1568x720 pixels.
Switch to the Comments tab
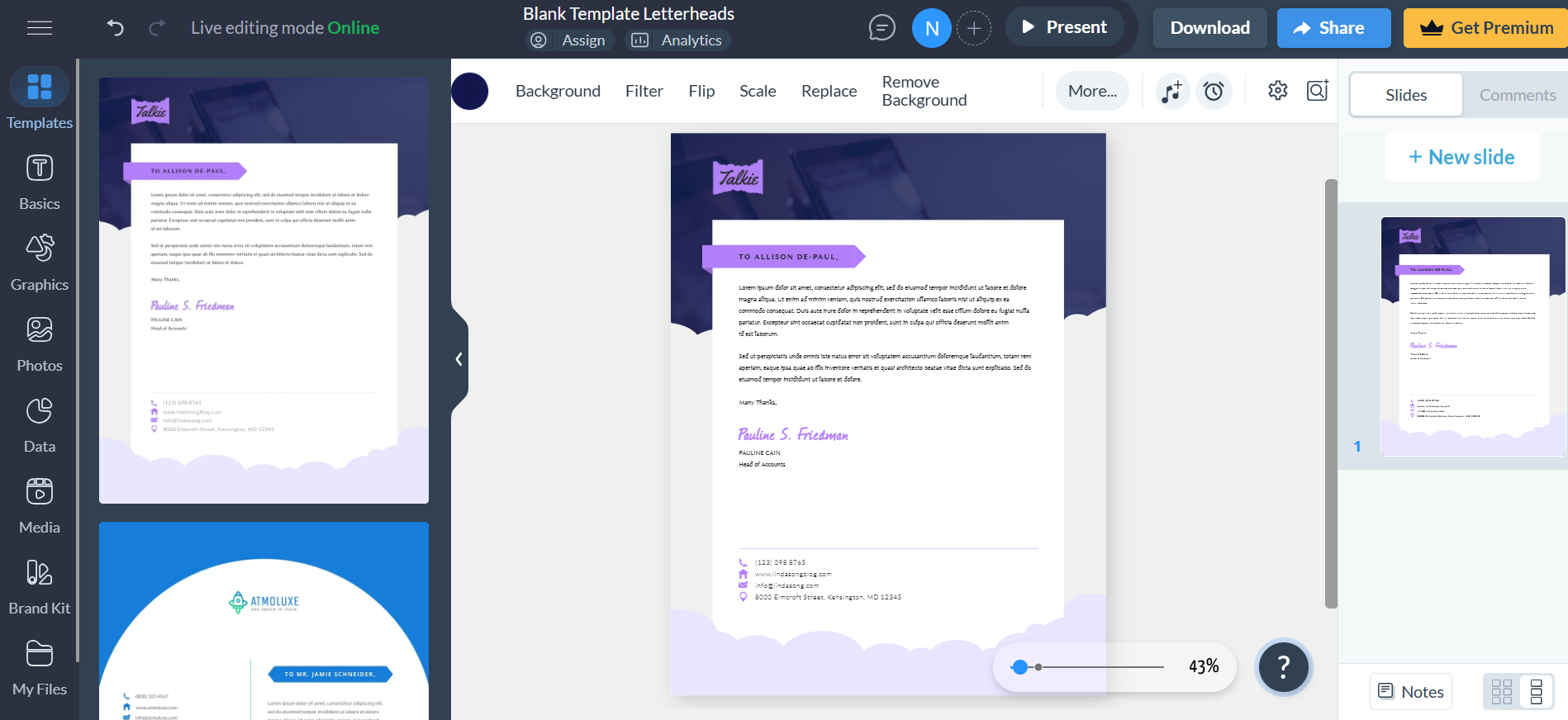[1518, 95]
